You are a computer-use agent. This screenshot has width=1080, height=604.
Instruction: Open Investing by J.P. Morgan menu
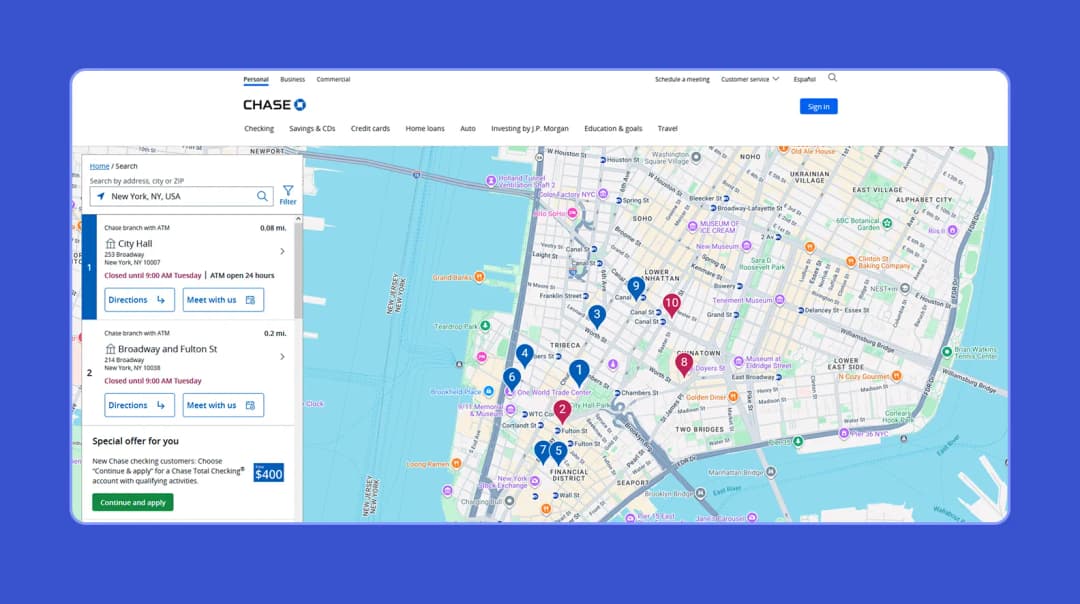point(530,129)
